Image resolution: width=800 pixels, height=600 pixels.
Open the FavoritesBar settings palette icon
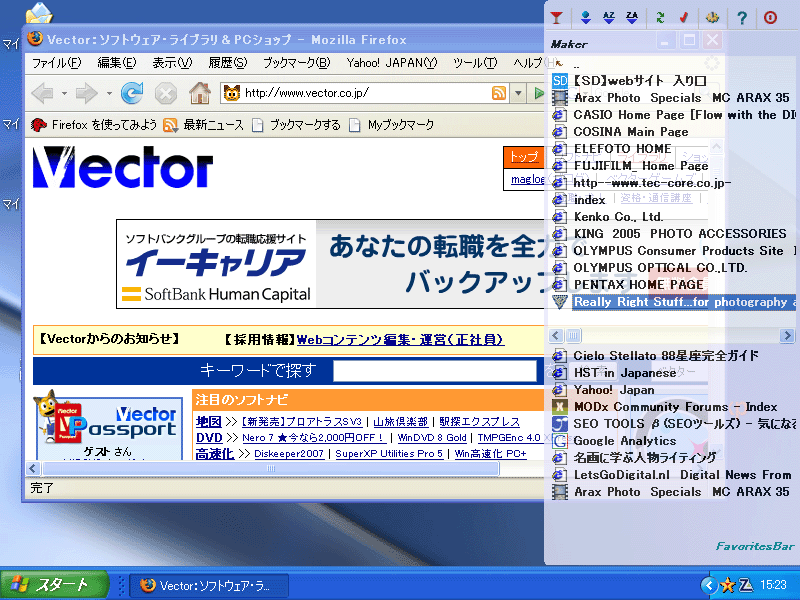click(712, 18)
